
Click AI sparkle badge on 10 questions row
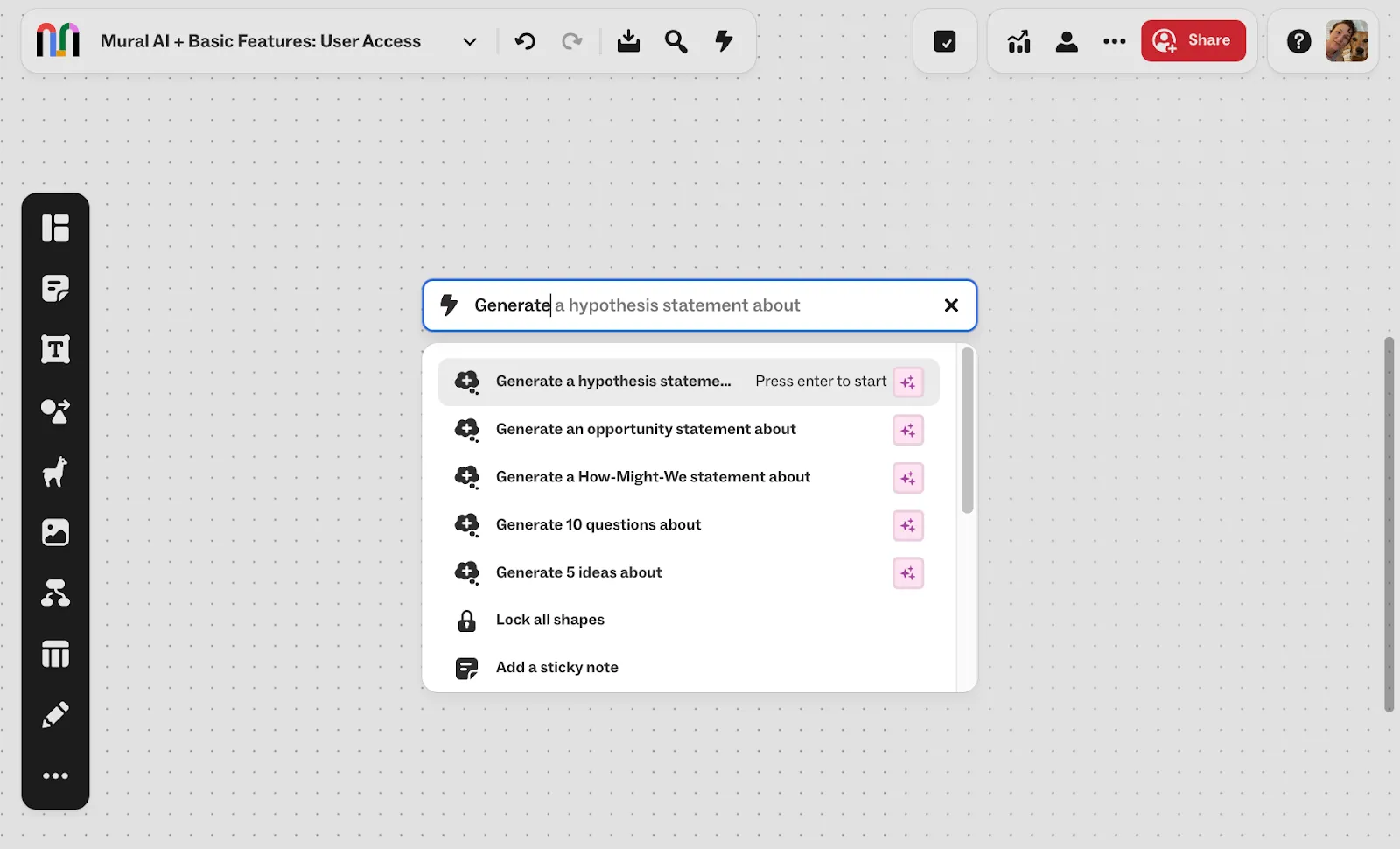pos(908,525)
